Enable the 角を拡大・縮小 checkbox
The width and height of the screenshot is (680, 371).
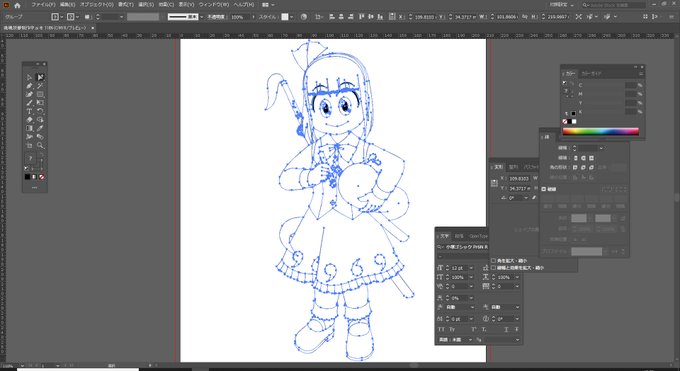click(x=494, y=261)
